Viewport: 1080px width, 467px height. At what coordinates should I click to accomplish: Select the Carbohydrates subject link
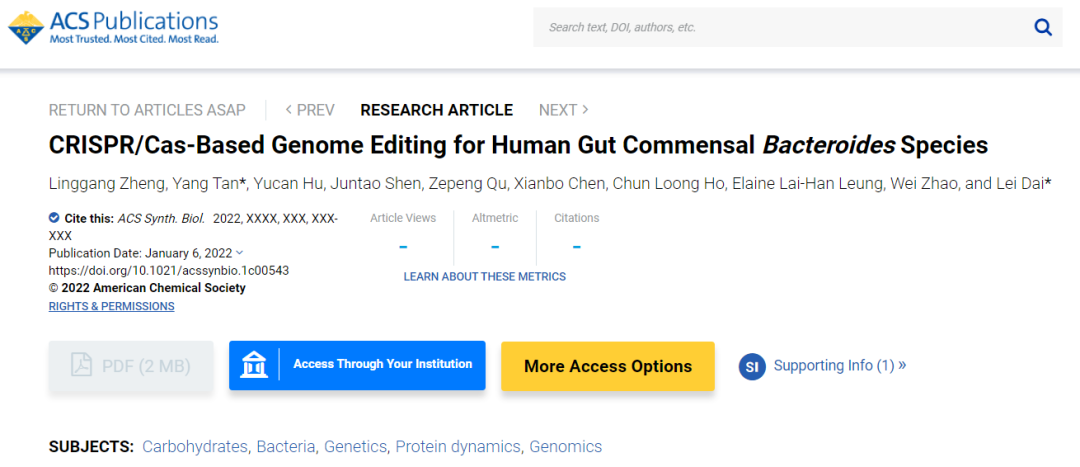(195, 447)
